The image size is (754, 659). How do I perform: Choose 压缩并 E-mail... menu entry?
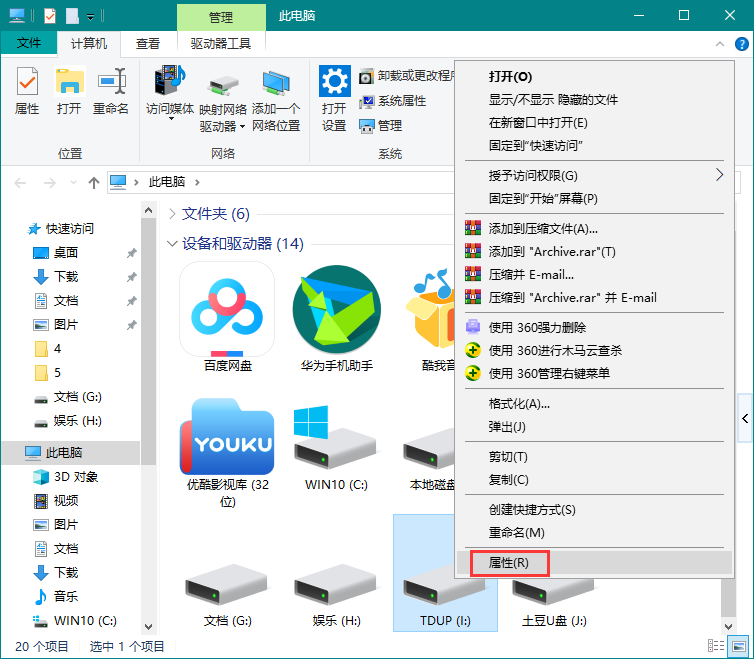tap(594, 275)
